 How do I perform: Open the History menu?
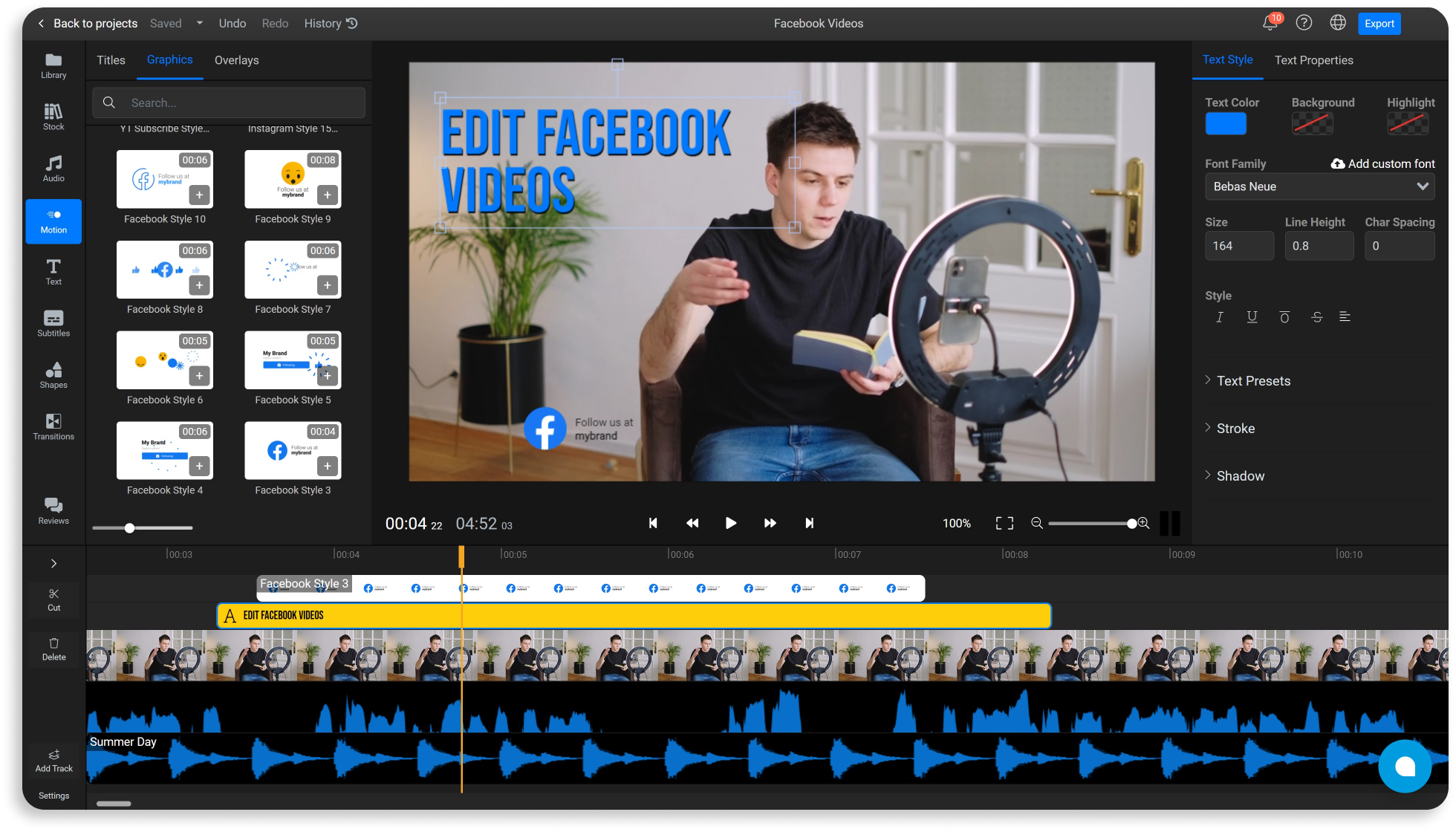tap(331, 23)
